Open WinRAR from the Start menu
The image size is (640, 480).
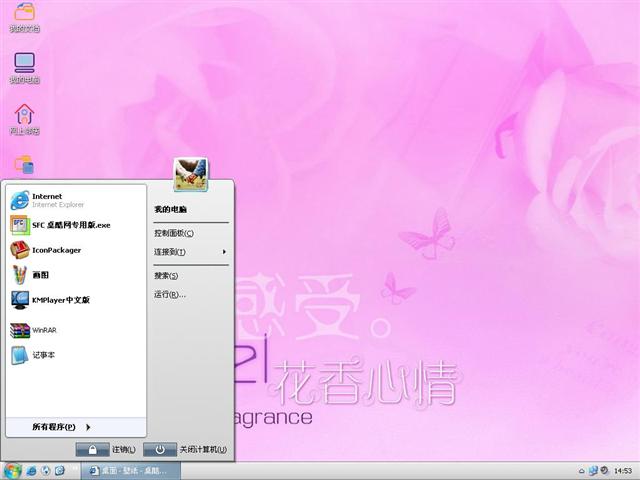coord(76,330)
